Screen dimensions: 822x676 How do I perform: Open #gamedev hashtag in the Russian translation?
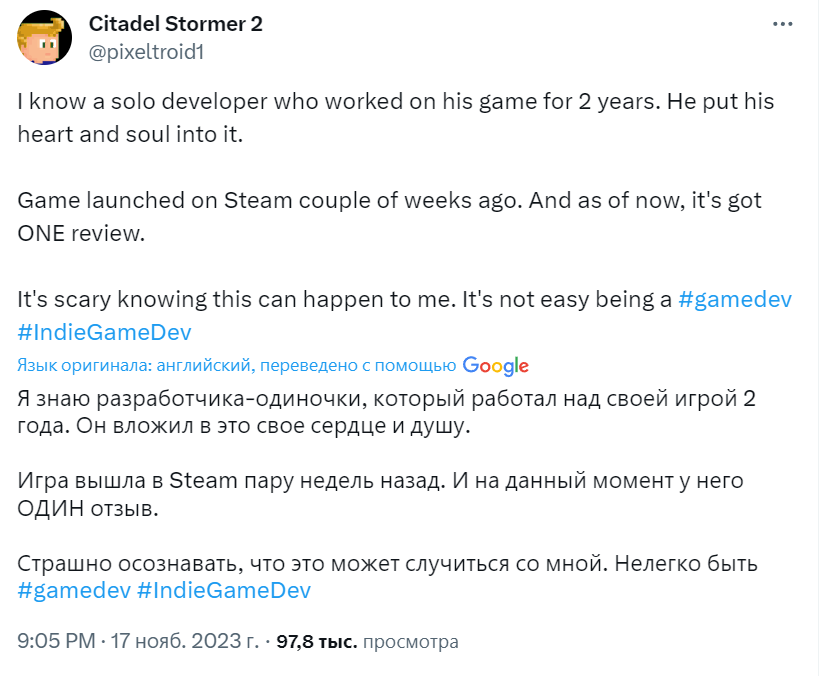click(x=72, y=591)
